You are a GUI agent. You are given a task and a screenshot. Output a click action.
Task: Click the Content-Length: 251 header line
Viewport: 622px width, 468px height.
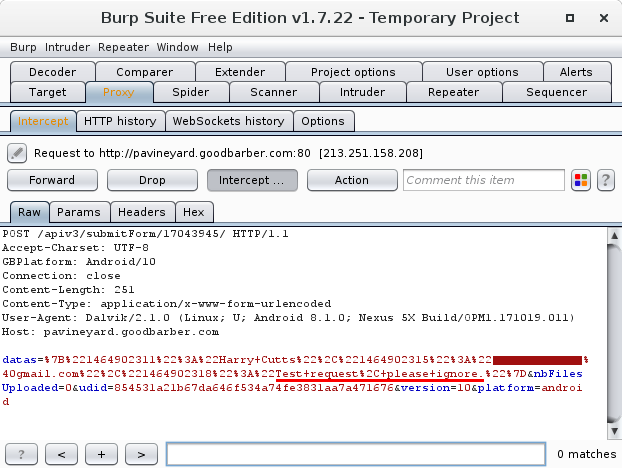tap(68, 290)
